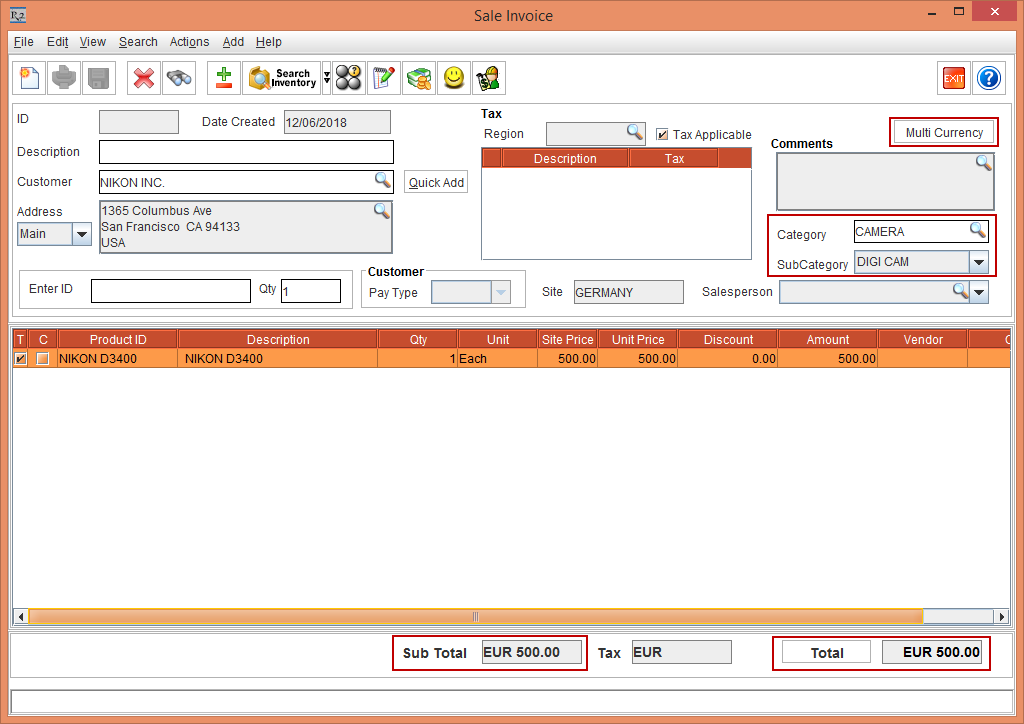The height and width of the screenshot is (724, 1024).
Task: Expand the Salesperson dropdown arrow
Action: (x=979, y=292)
